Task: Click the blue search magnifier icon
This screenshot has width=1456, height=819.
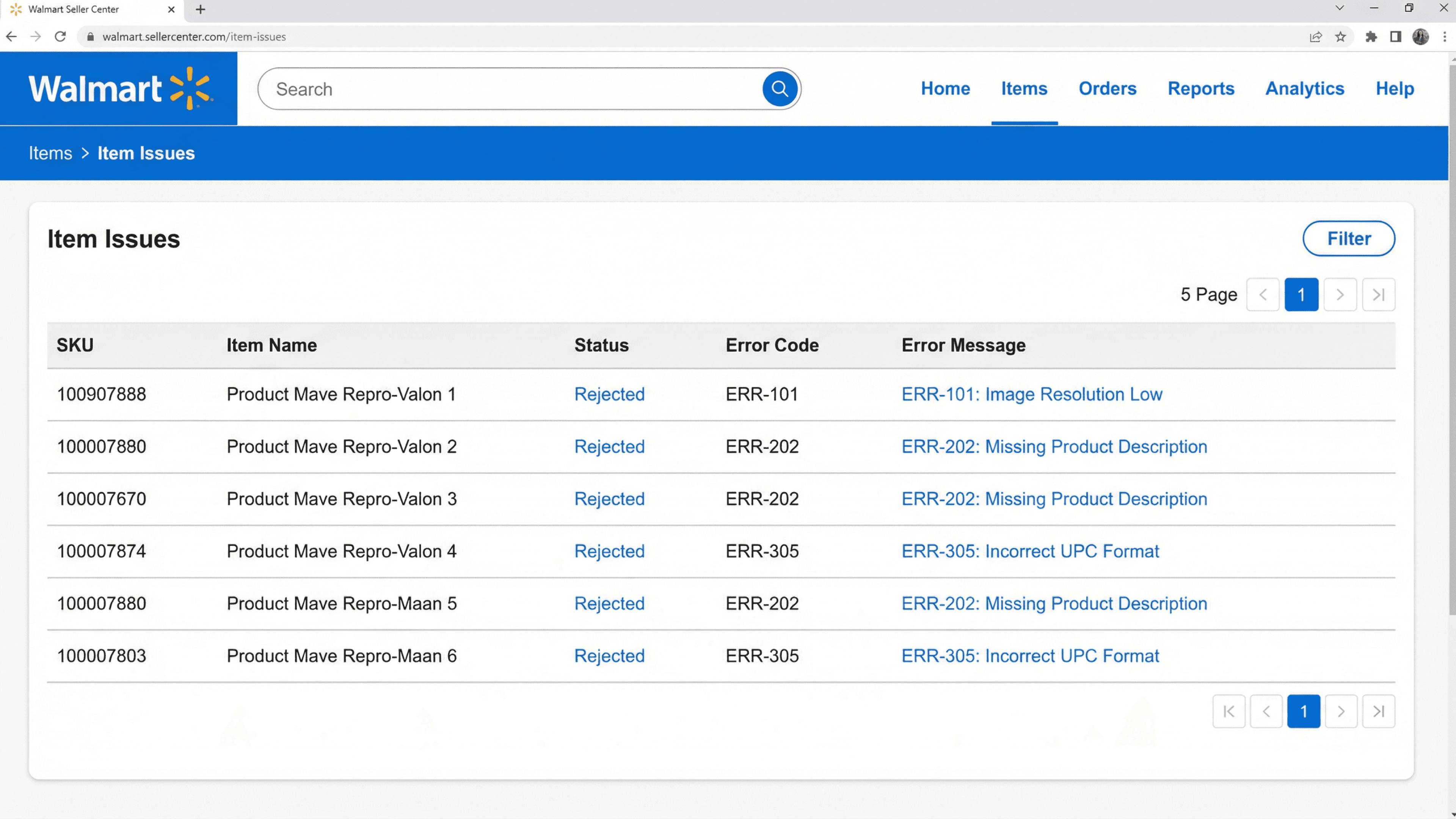Action: 780,89
